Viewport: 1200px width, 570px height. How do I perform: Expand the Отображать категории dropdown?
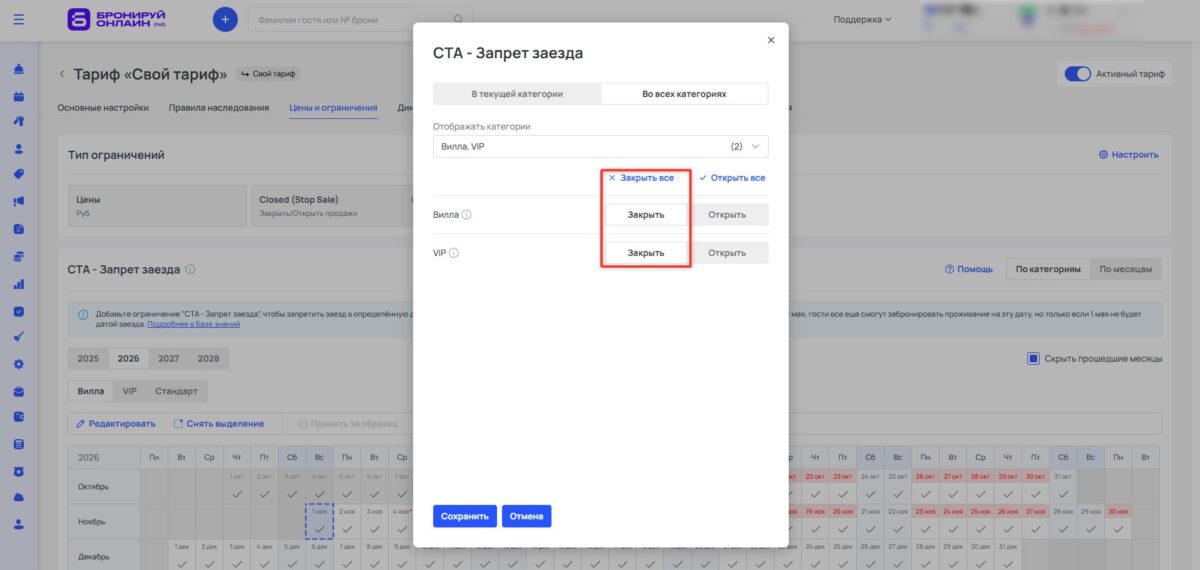click(x=600, y=146)
